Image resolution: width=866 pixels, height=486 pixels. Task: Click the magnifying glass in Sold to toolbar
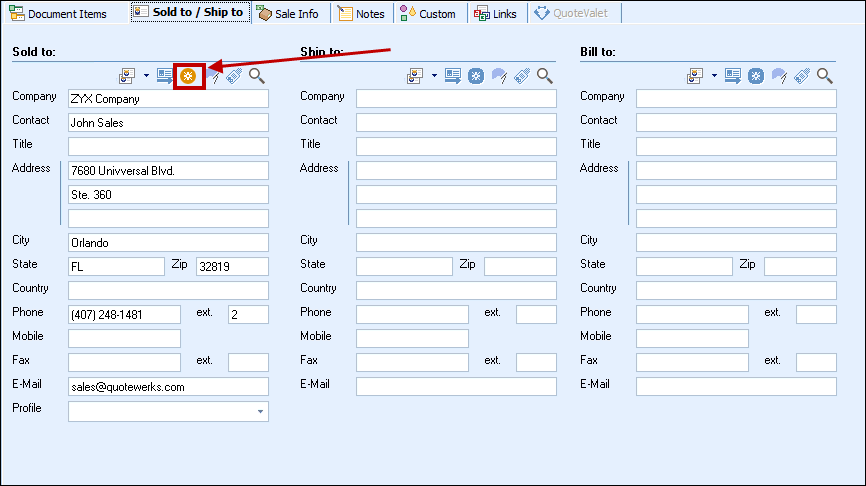(257, 76)
